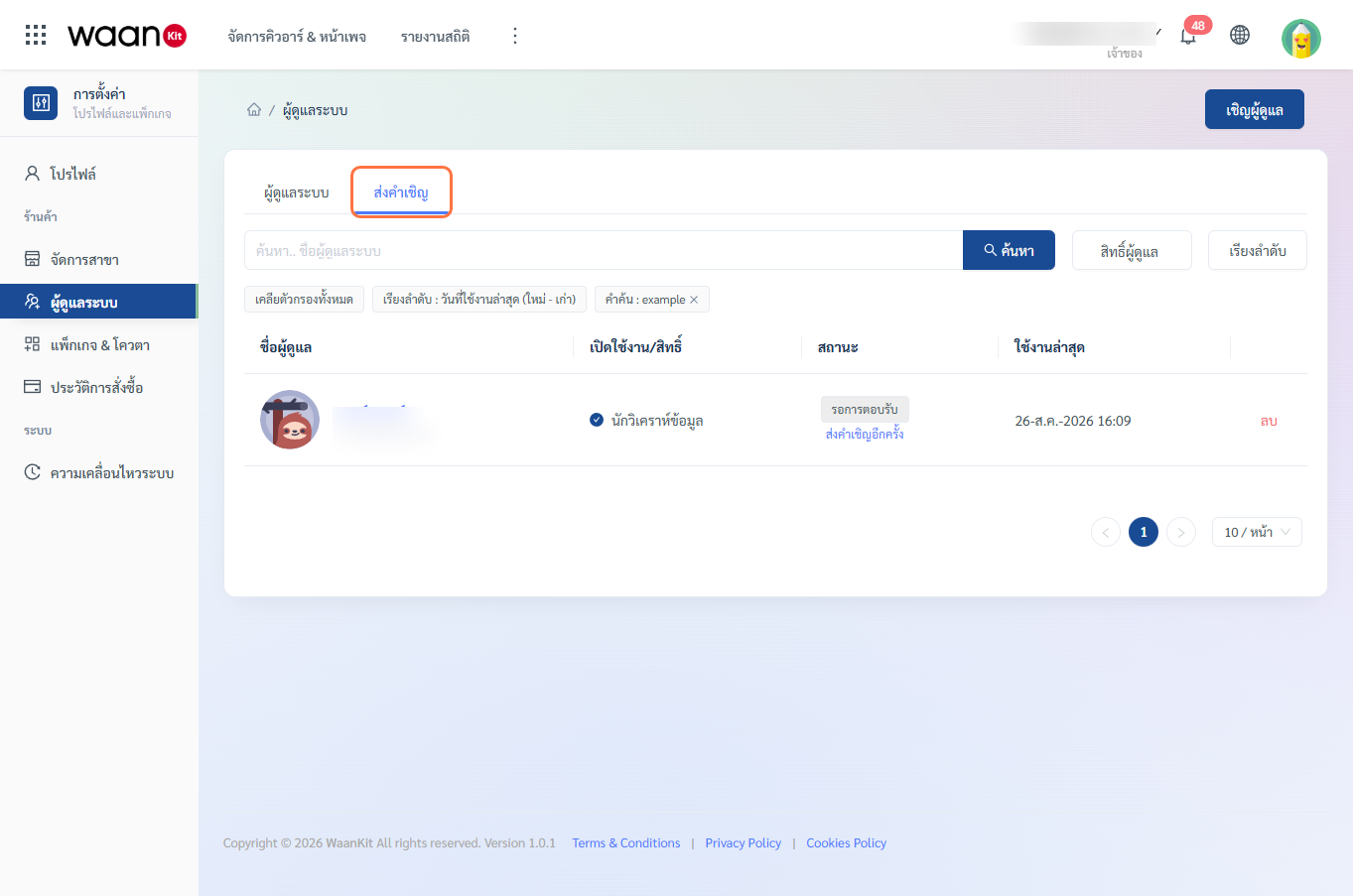Open the สิทธิ์ผู้ดูแล filter dropdown
The width and height of the screenshot is (1353, 896).
[1132, 250]
